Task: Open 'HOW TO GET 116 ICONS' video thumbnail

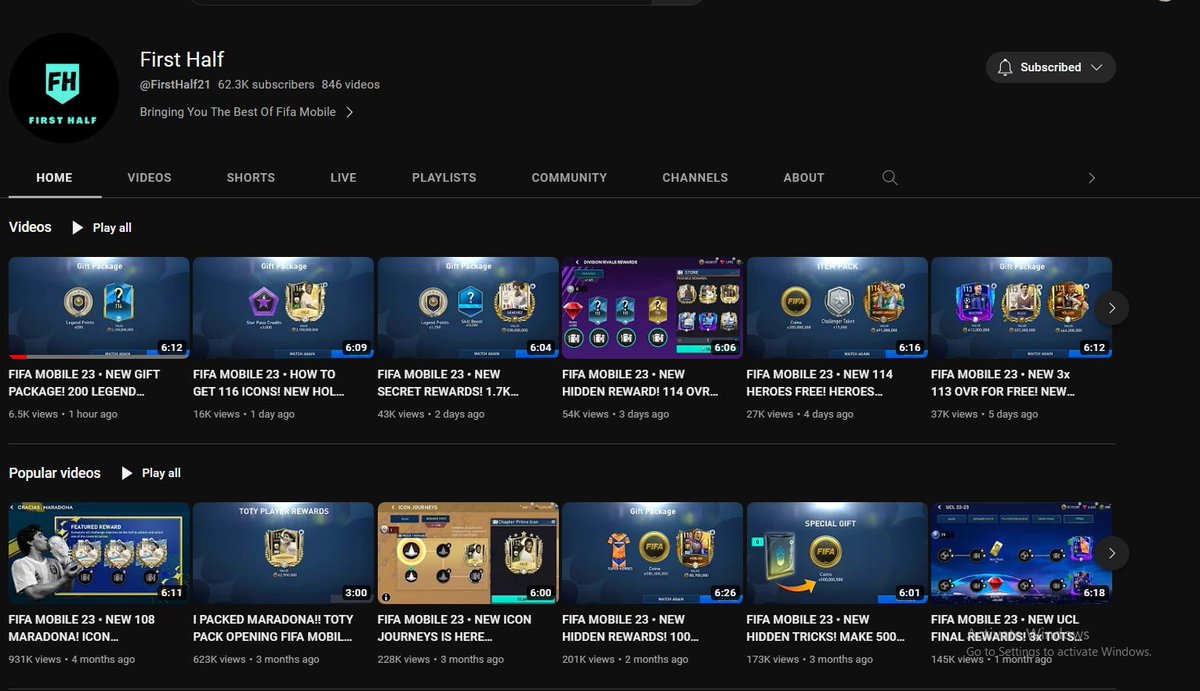Action: pos(283,308)
